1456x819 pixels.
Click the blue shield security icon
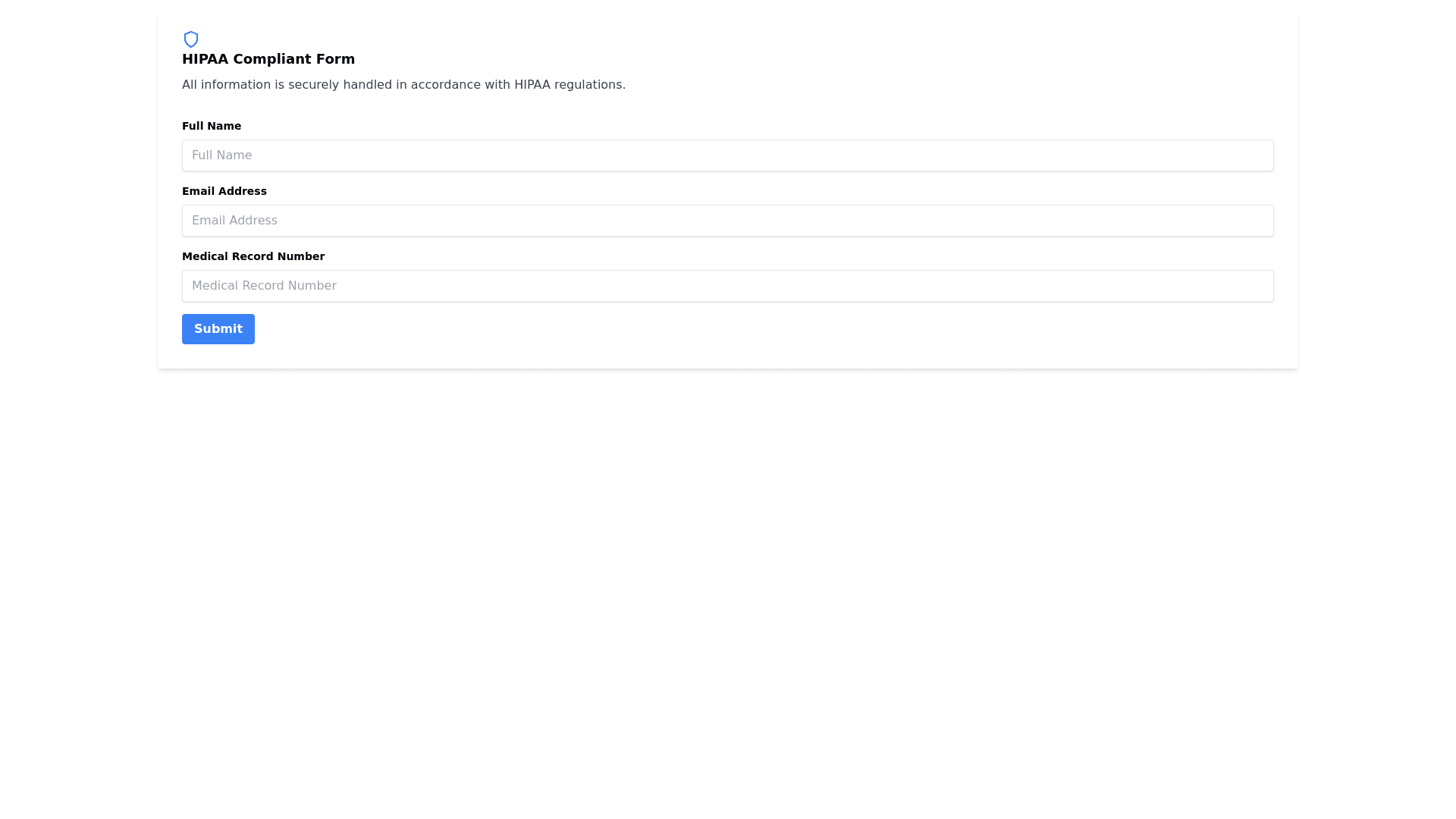(x=191, y=39)
